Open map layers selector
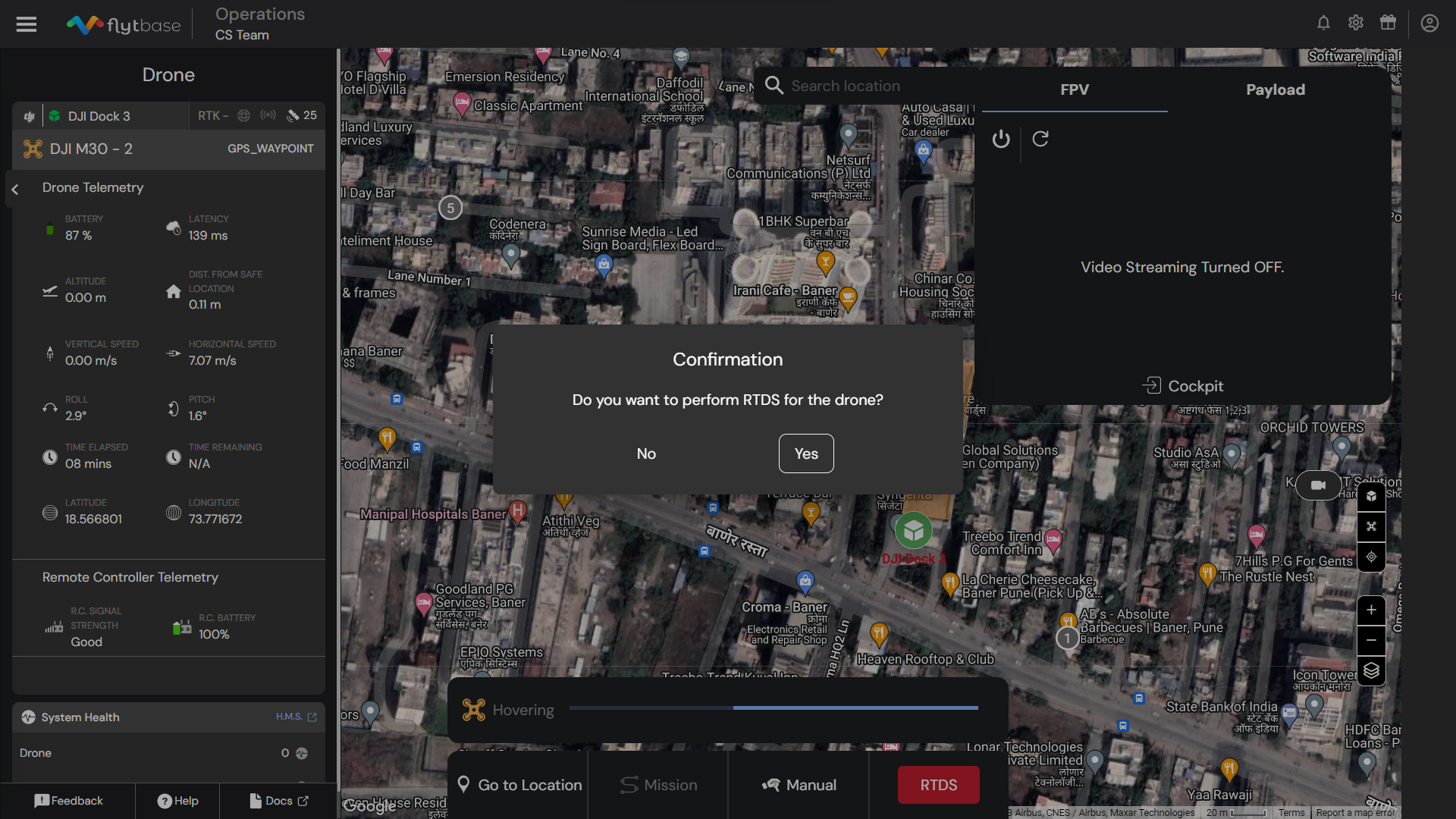This screenshot has height=819, width=1456. tap(1371, 671)
